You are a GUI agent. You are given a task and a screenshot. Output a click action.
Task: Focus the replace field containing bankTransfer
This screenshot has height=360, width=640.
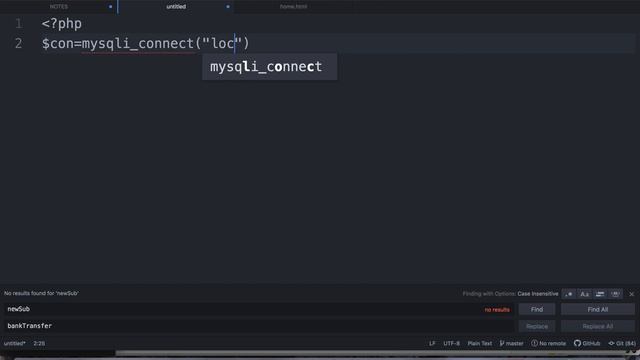point(259,326)
